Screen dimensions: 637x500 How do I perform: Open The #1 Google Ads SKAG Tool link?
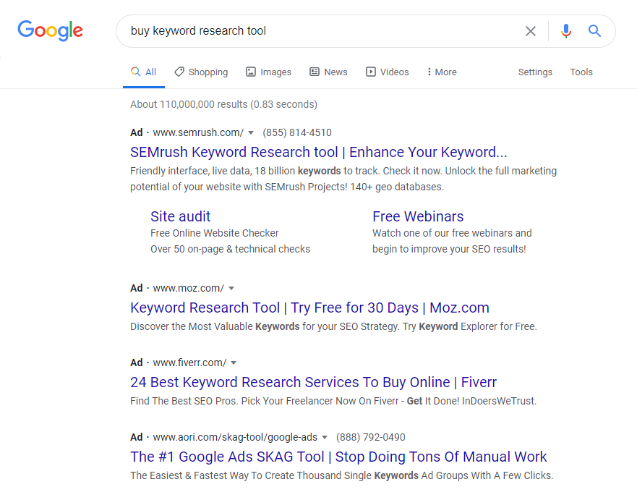tap(338, 457)
